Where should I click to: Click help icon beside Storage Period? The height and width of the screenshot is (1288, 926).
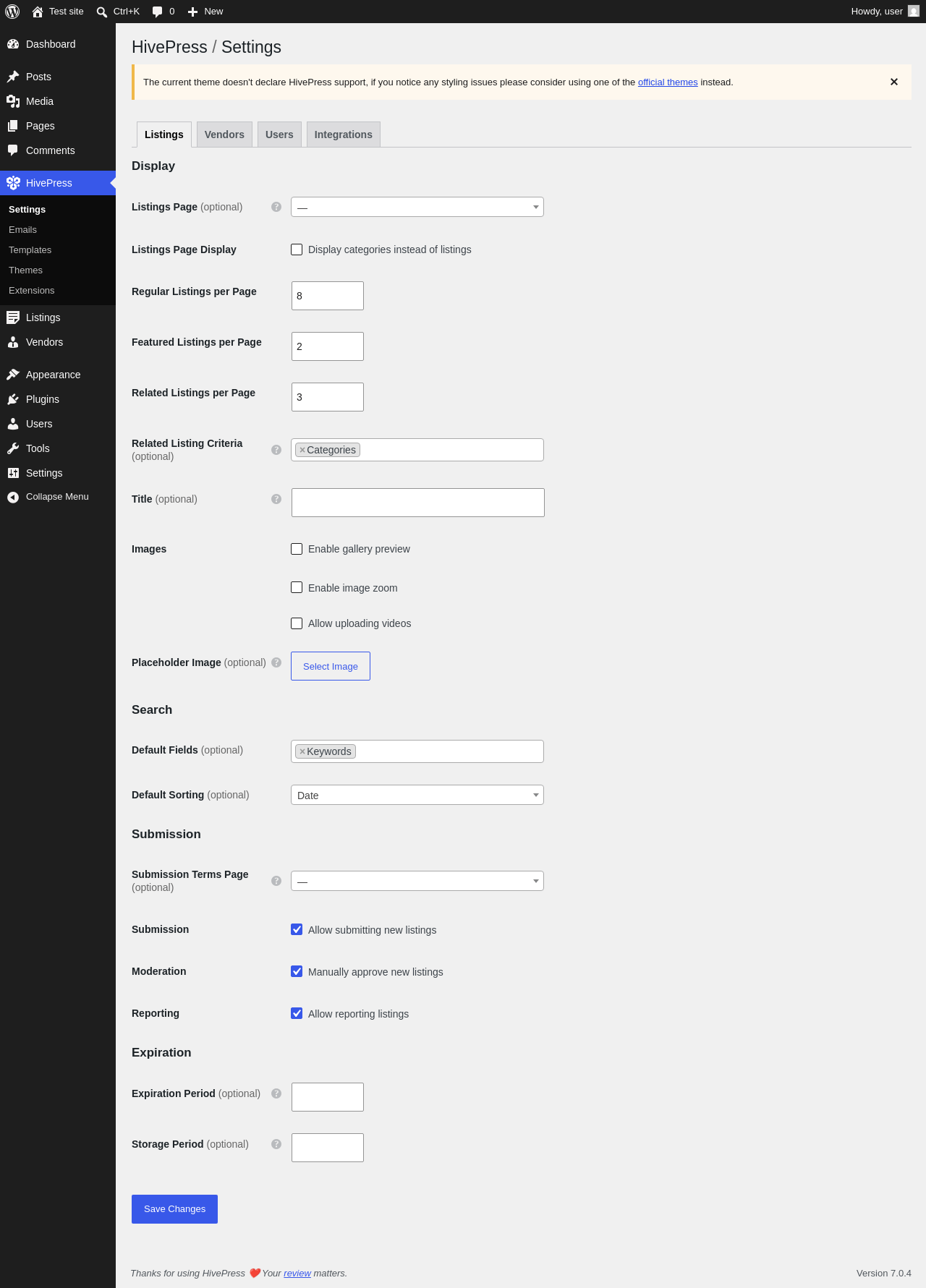[x=276, y=1144]
